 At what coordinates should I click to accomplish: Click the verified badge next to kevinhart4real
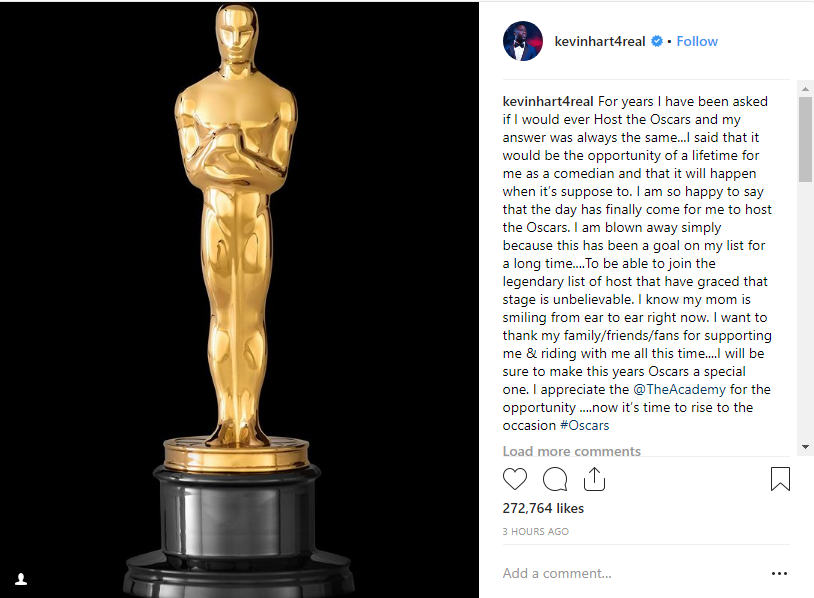(x=655, y=41)
